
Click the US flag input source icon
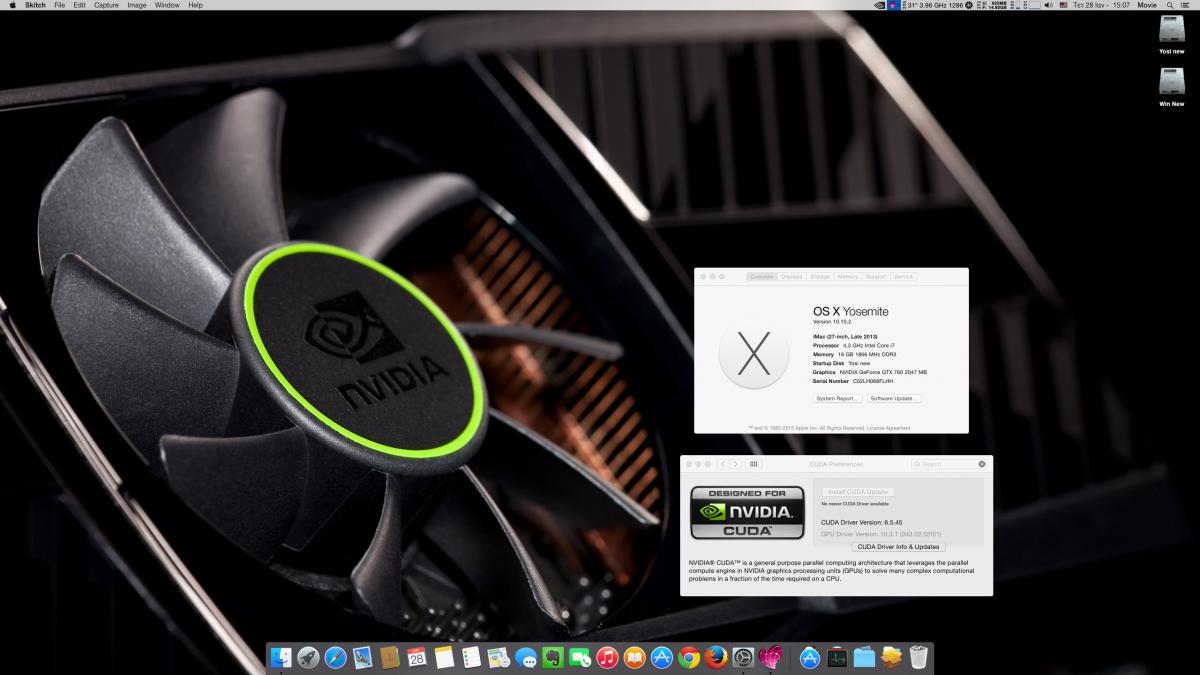pos(1064,5)
